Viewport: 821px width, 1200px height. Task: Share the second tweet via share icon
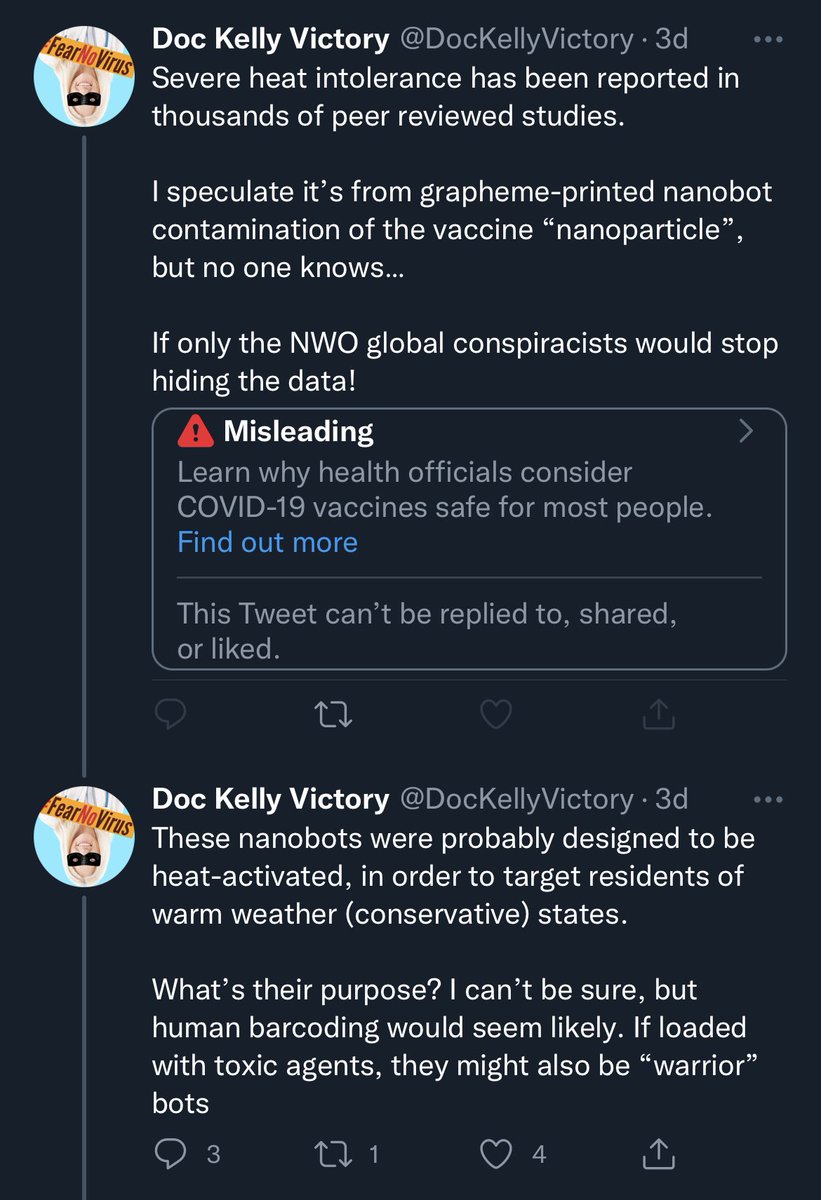point(658,1154)
